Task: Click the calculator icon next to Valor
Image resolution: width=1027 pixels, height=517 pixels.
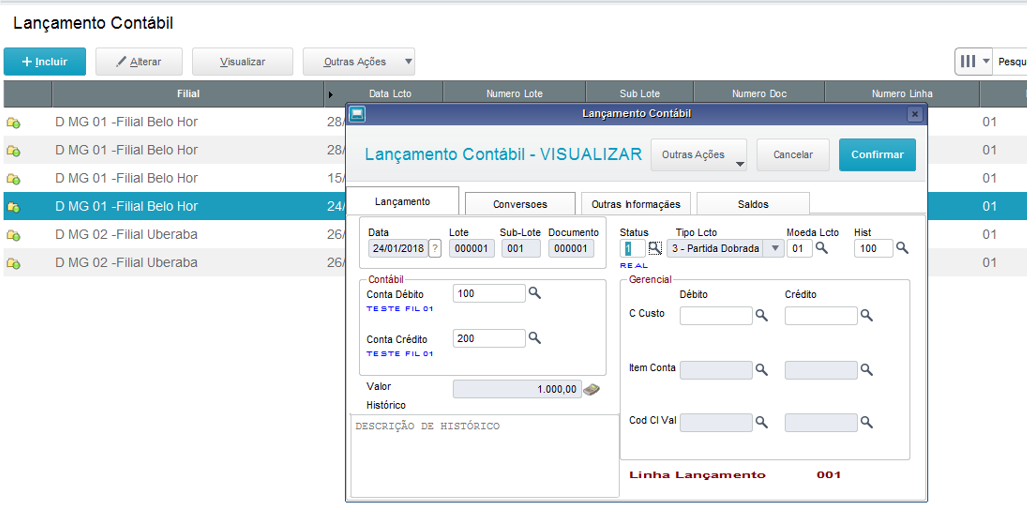Action: click(591, 389)
